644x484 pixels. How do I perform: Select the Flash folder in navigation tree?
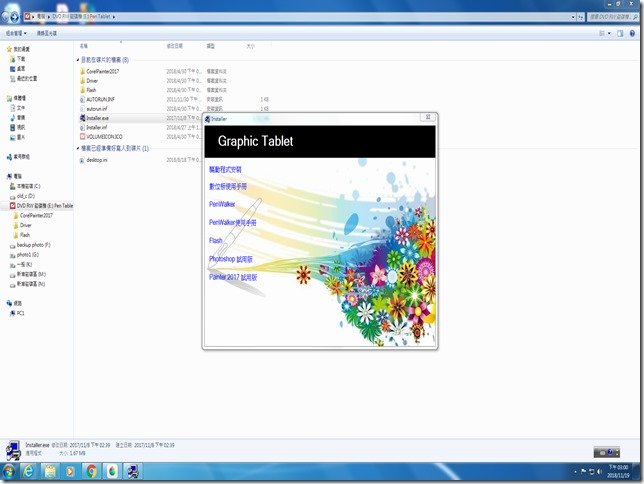click(25, 235)
